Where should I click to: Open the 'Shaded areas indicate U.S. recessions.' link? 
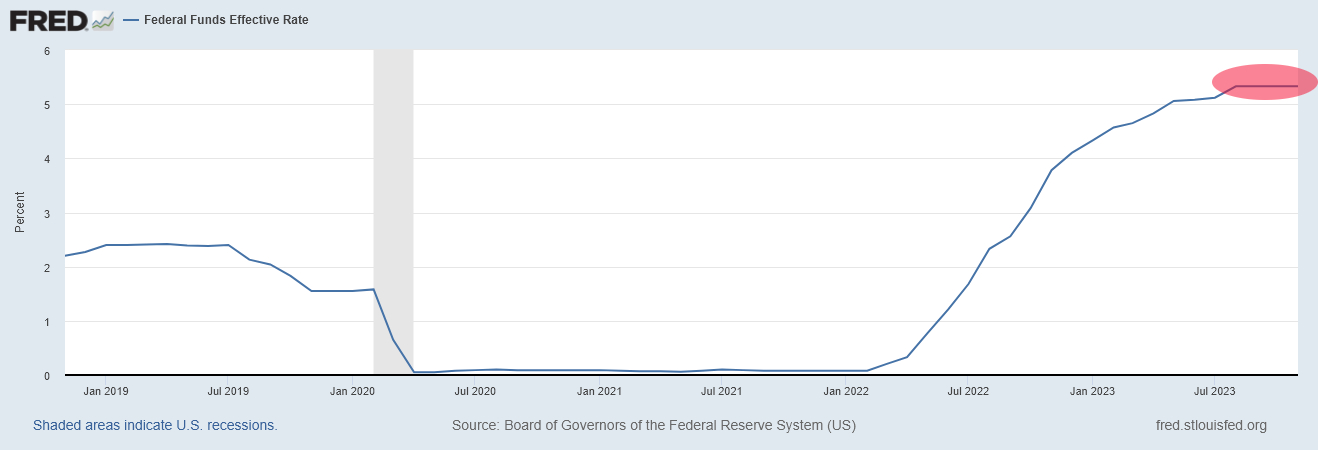155,425
